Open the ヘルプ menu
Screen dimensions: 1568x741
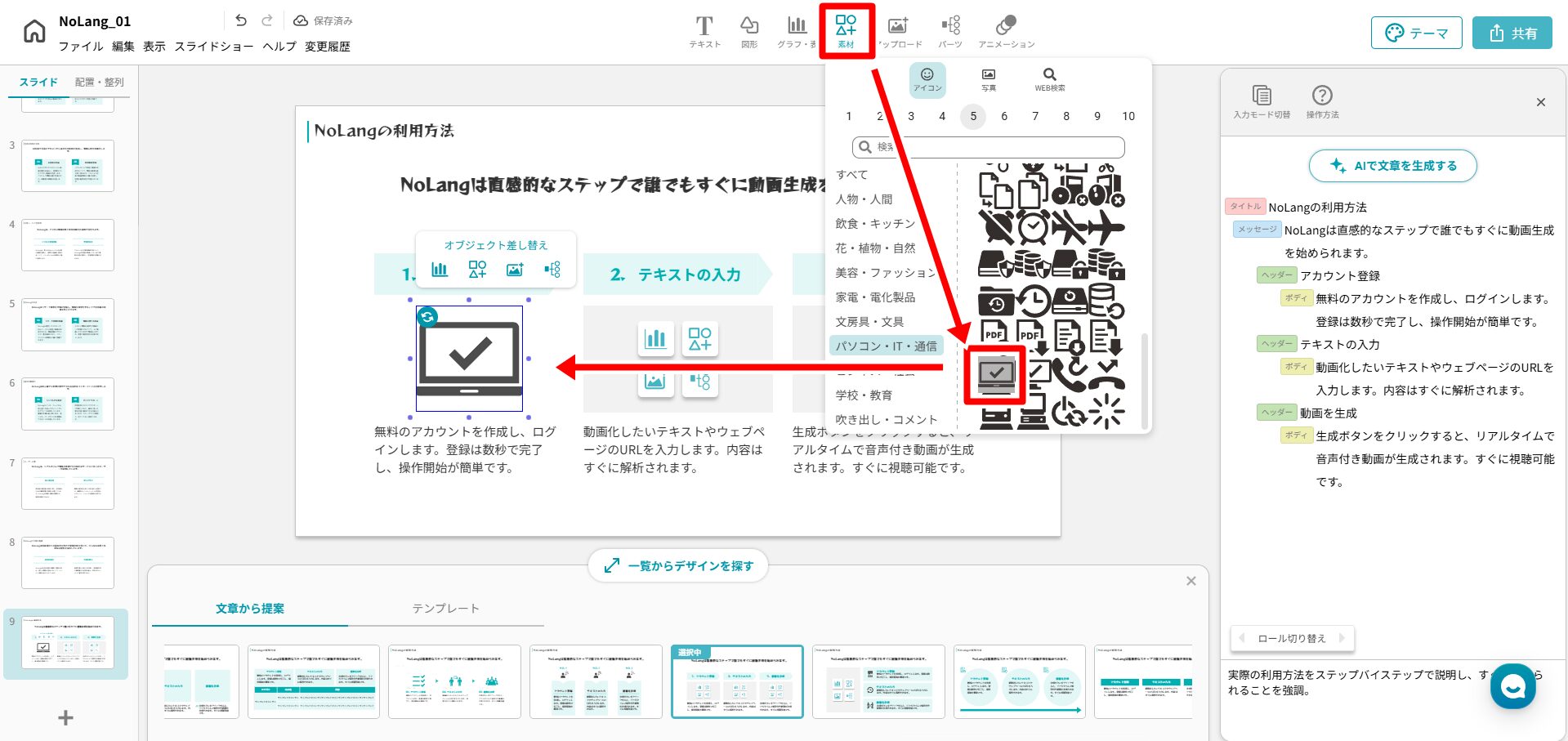coord(279,47)
